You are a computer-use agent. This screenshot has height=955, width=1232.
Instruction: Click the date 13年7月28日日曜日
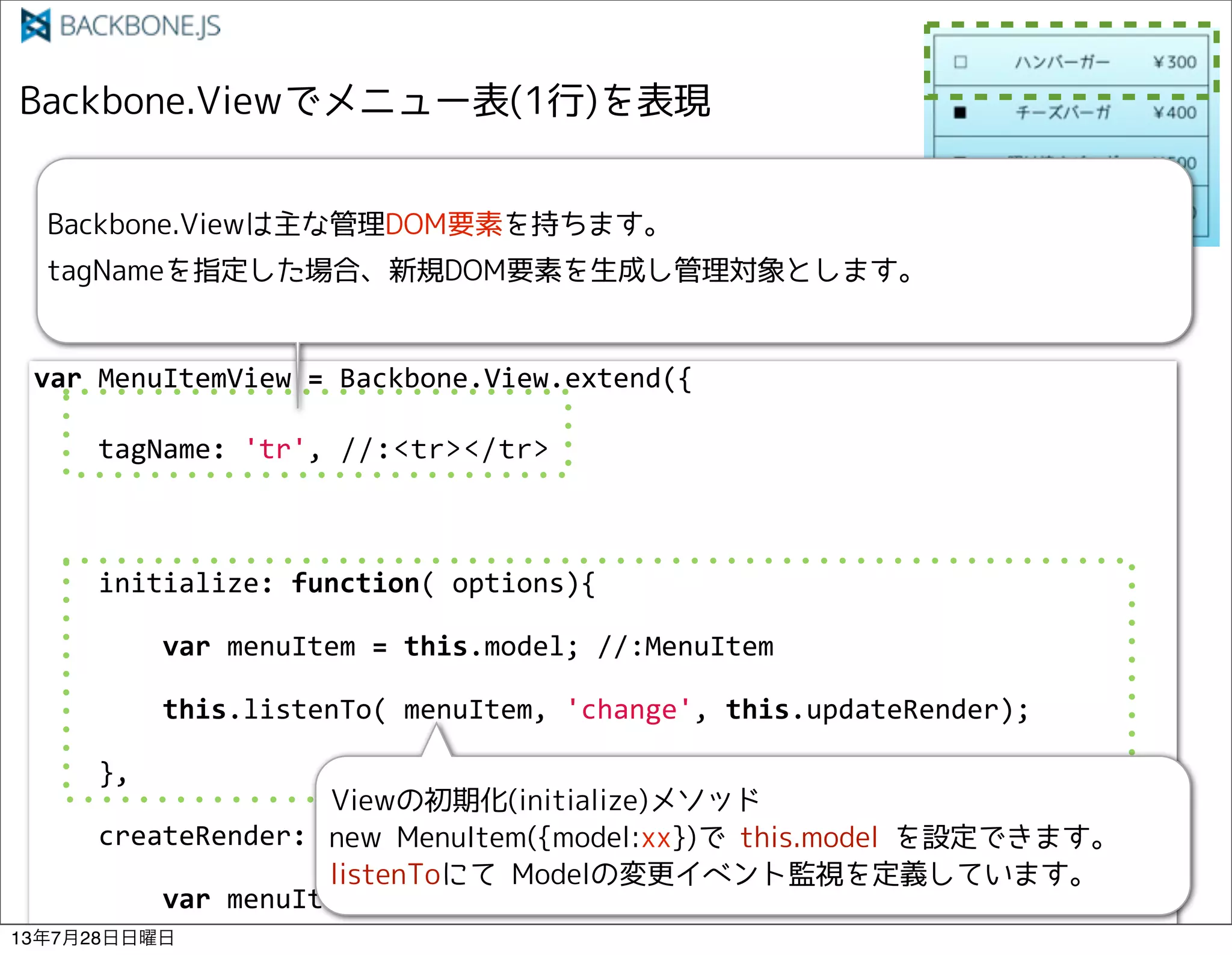click(93, 938)
